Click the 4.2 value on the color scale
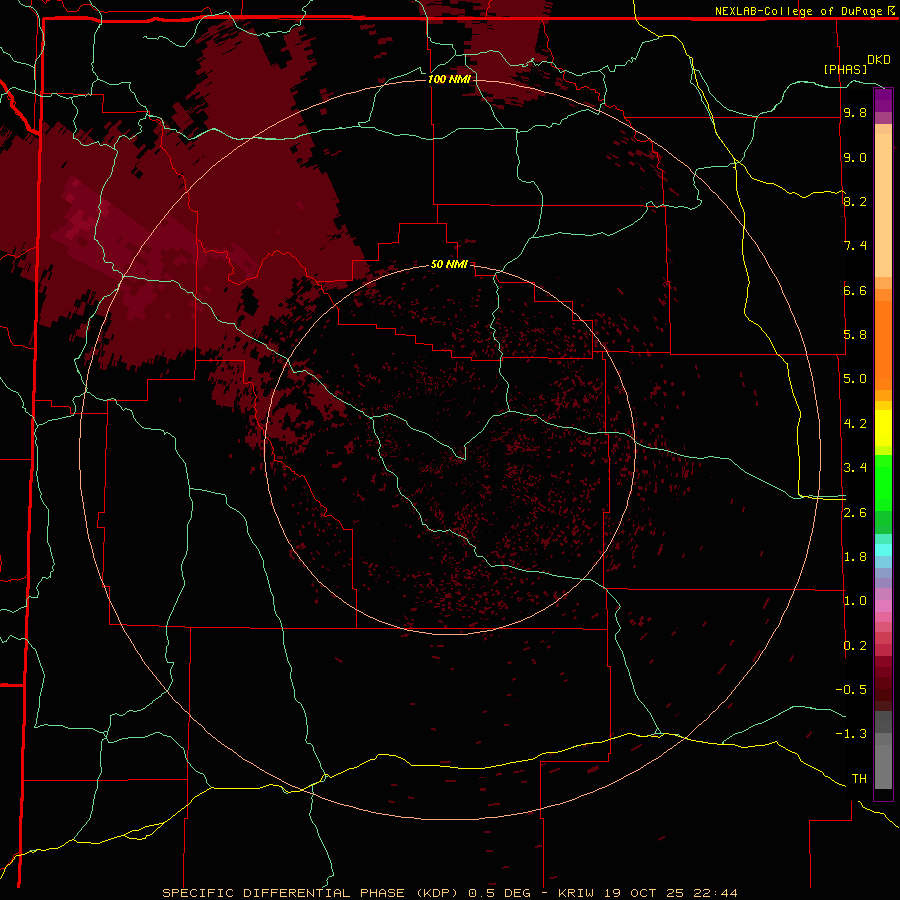This screenshot has height=900, width=900. coord(855,424)
